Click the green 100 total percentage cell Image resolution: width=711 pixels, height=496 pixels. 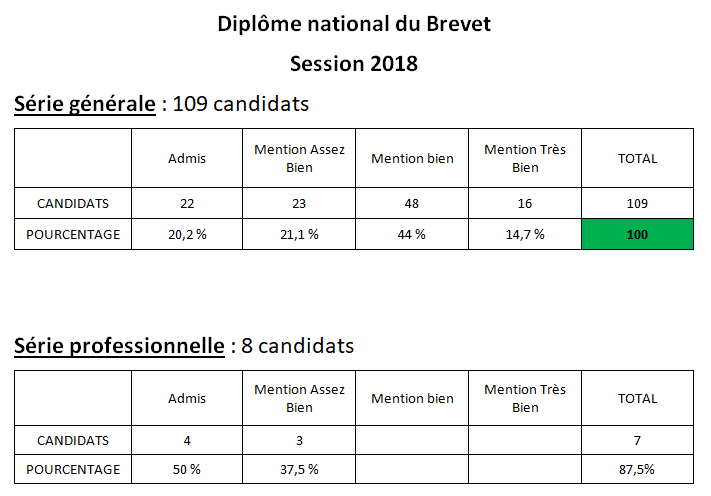pos(637,234)
